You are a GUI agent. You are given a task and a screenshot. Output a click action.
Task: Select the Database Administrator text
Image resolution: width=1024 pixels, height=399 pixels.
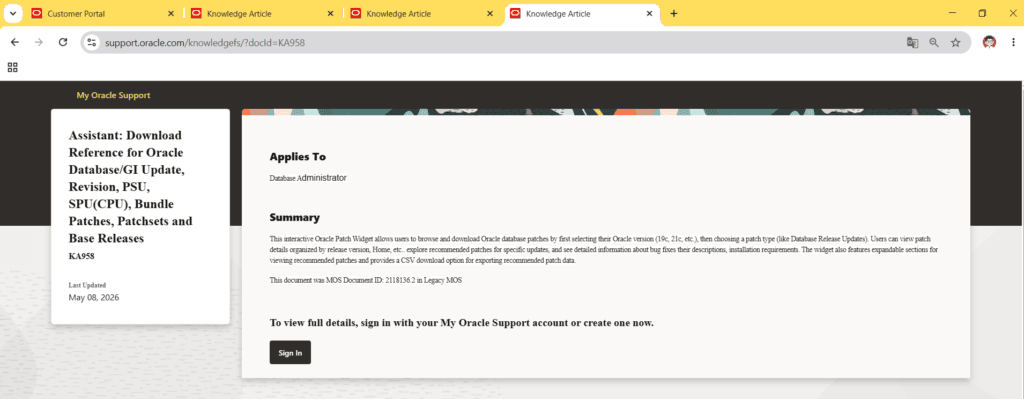pos(308,178)
